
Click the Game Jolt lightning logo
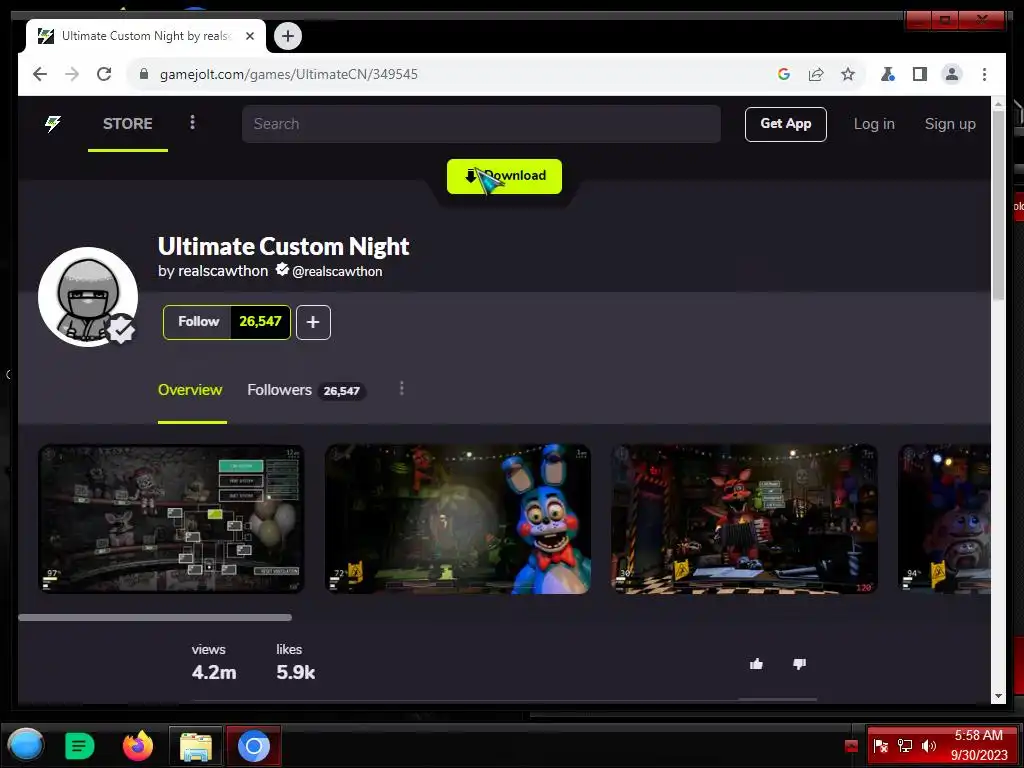[53, 123]
